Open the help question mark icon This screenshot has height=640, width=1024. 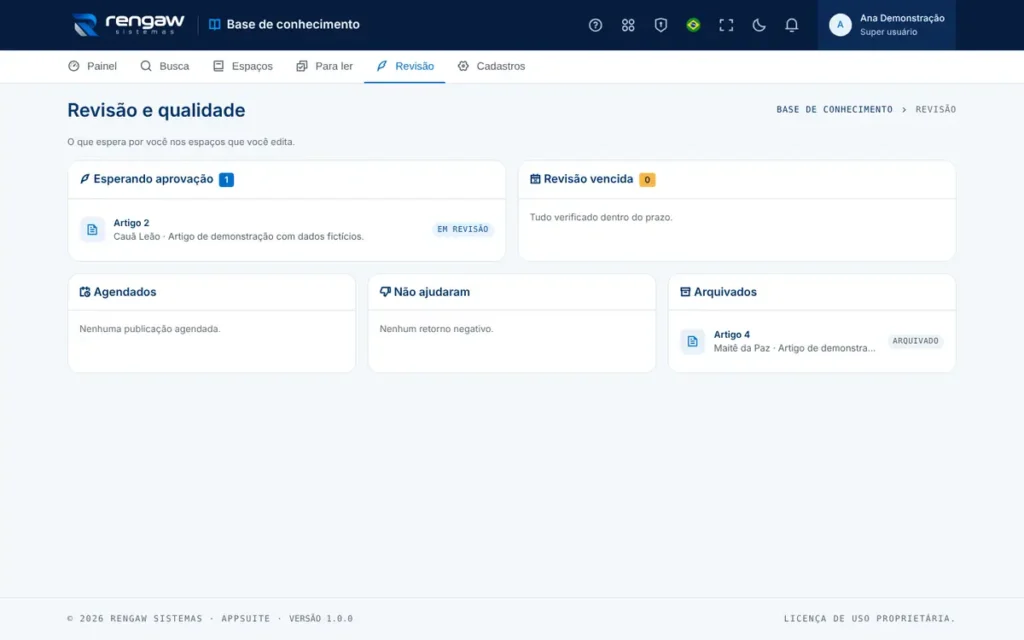pos(595,25)
